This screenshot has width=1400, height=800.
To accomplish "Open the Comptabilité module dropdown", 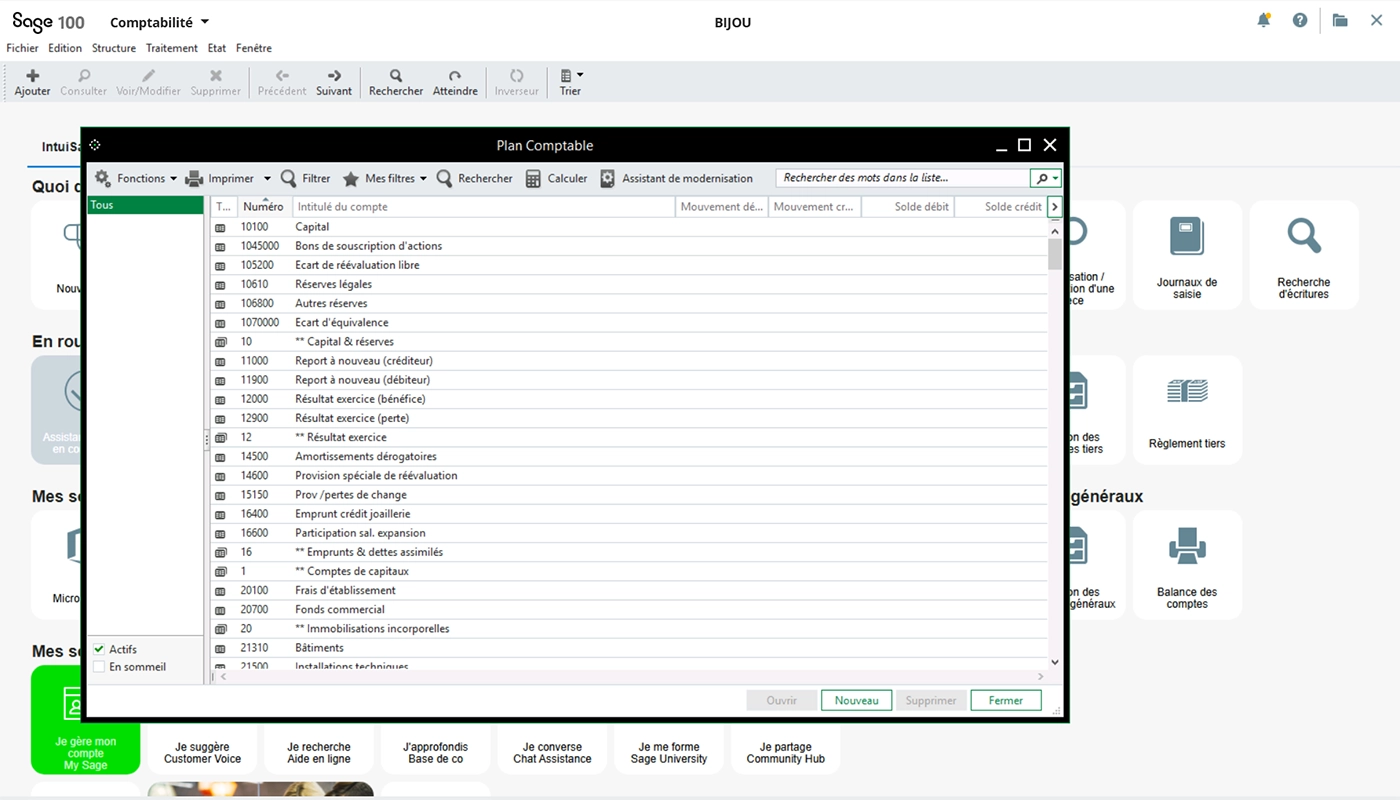I will point(160,22).
